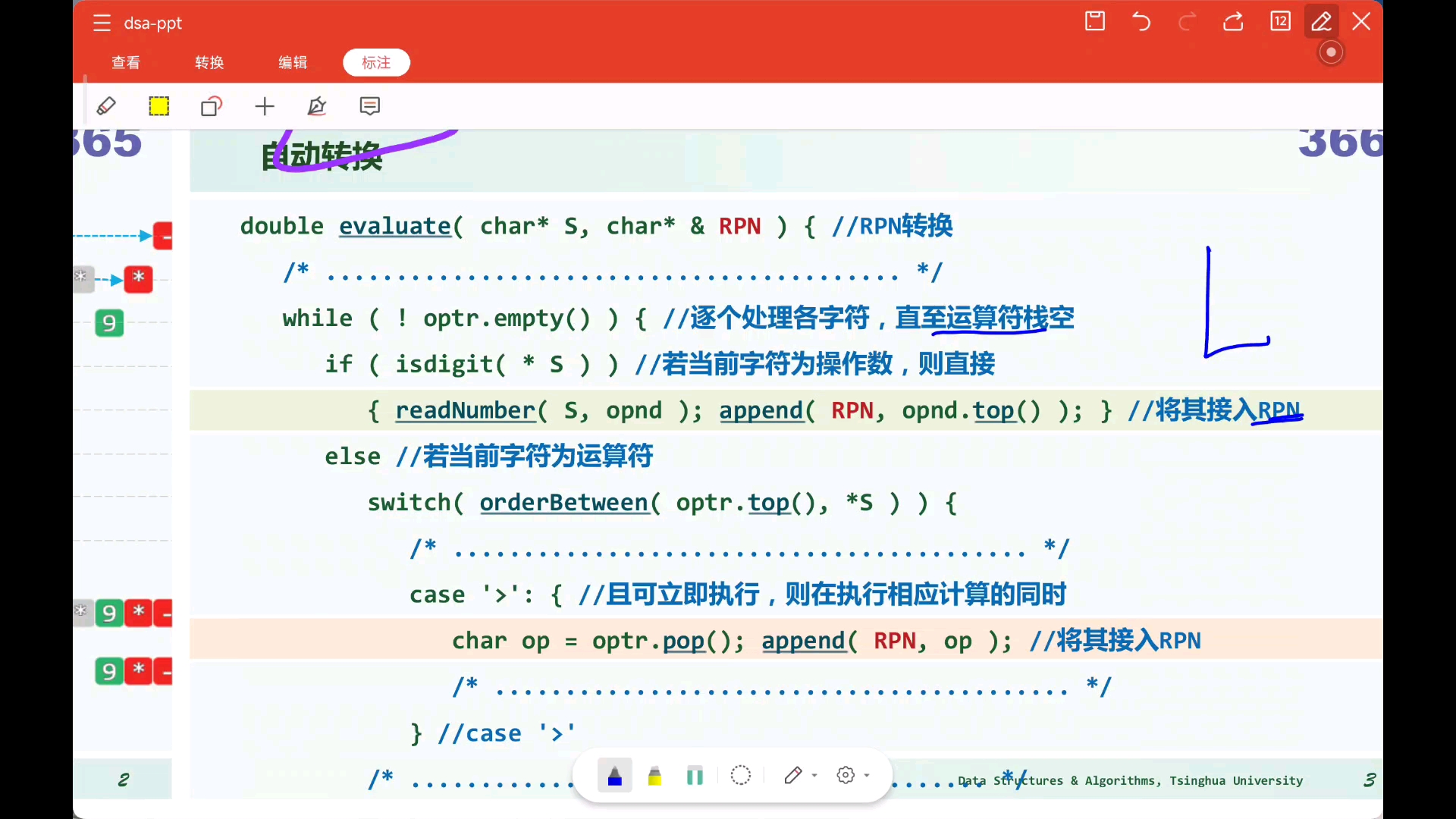Switch to the 查看 tab
The image size is (1456, 819).
(126, 62)
